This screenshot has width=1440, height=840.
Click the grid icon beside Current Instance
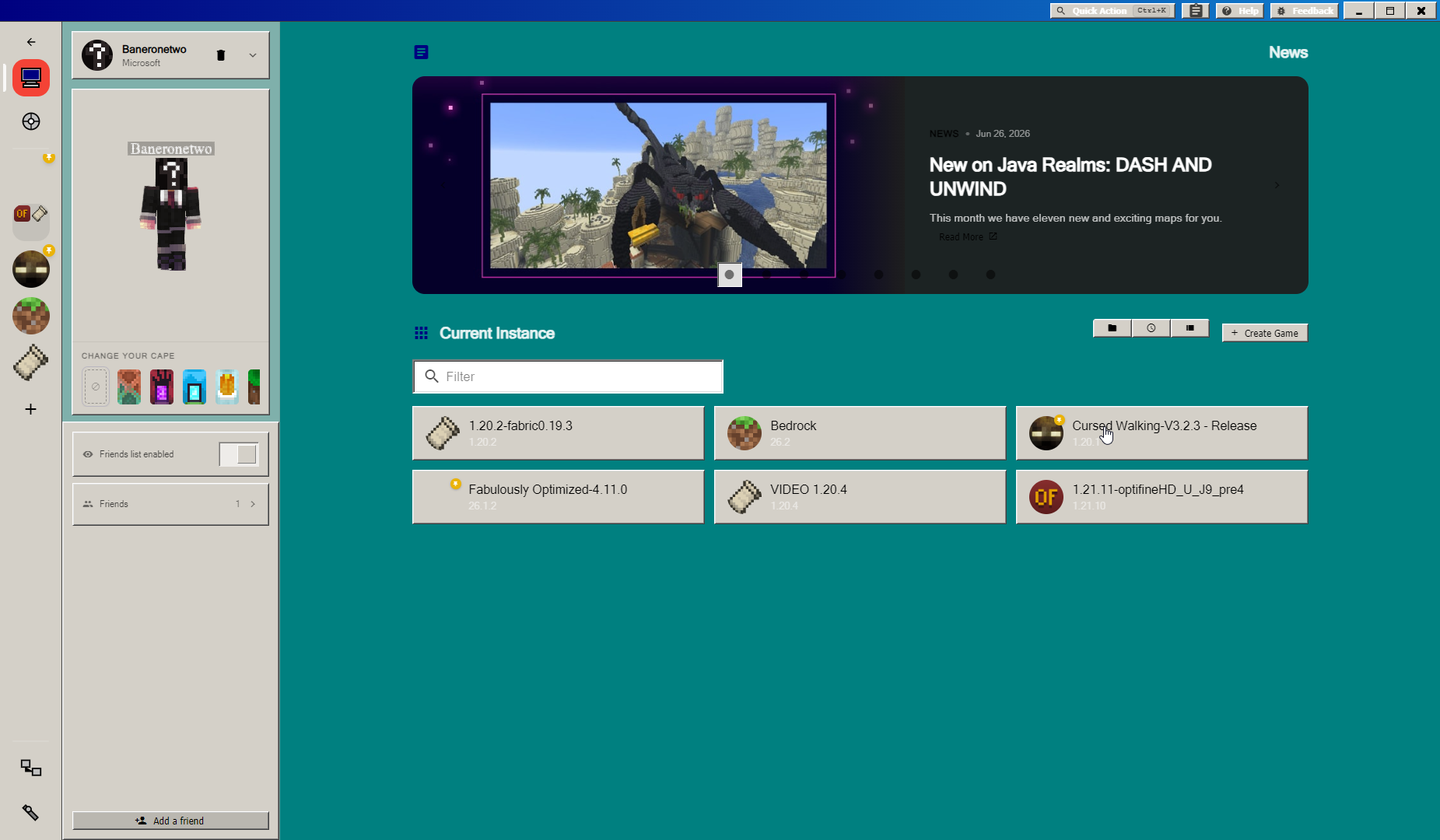coord(421,333)
